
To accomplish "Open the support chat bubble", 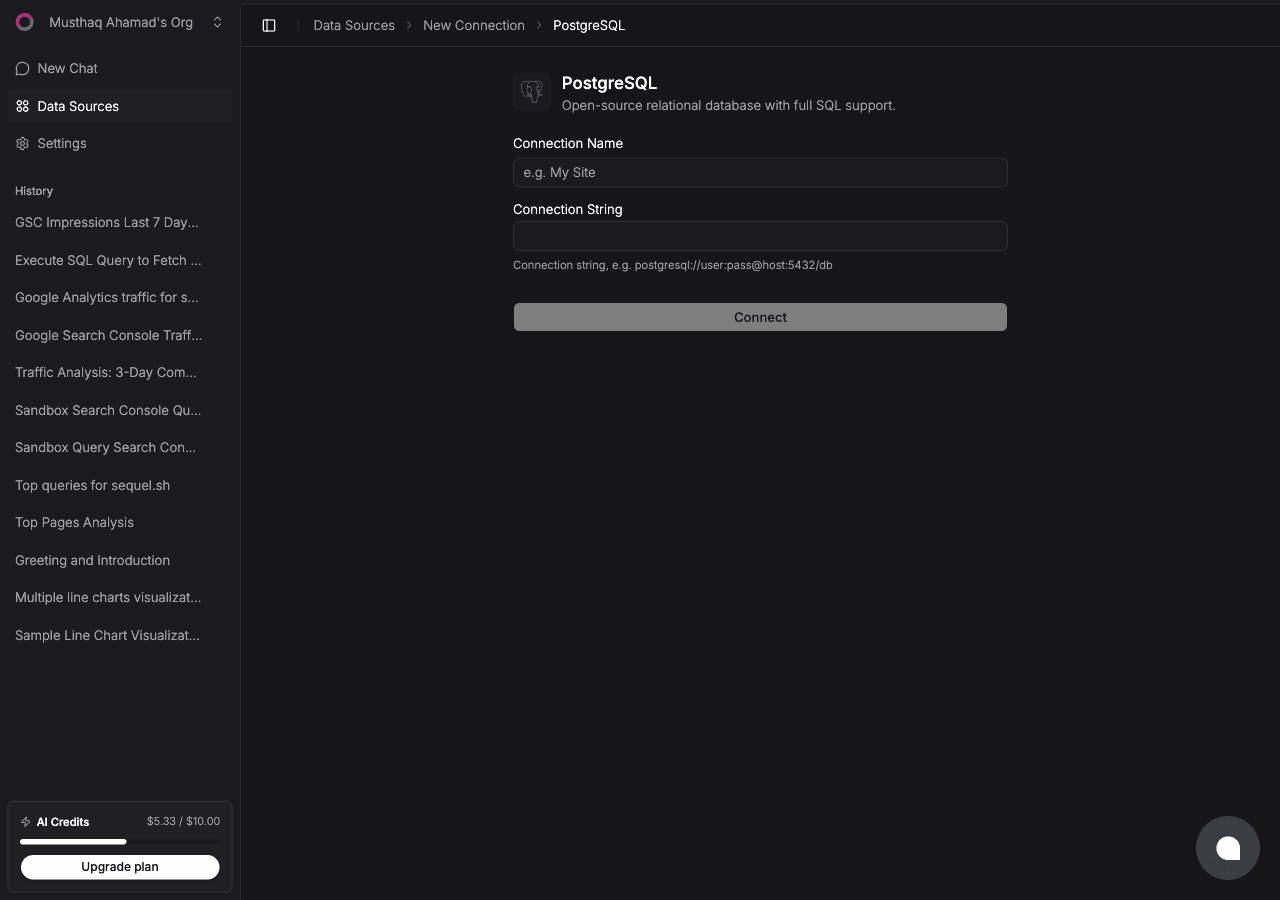I will coord(1228,848).
